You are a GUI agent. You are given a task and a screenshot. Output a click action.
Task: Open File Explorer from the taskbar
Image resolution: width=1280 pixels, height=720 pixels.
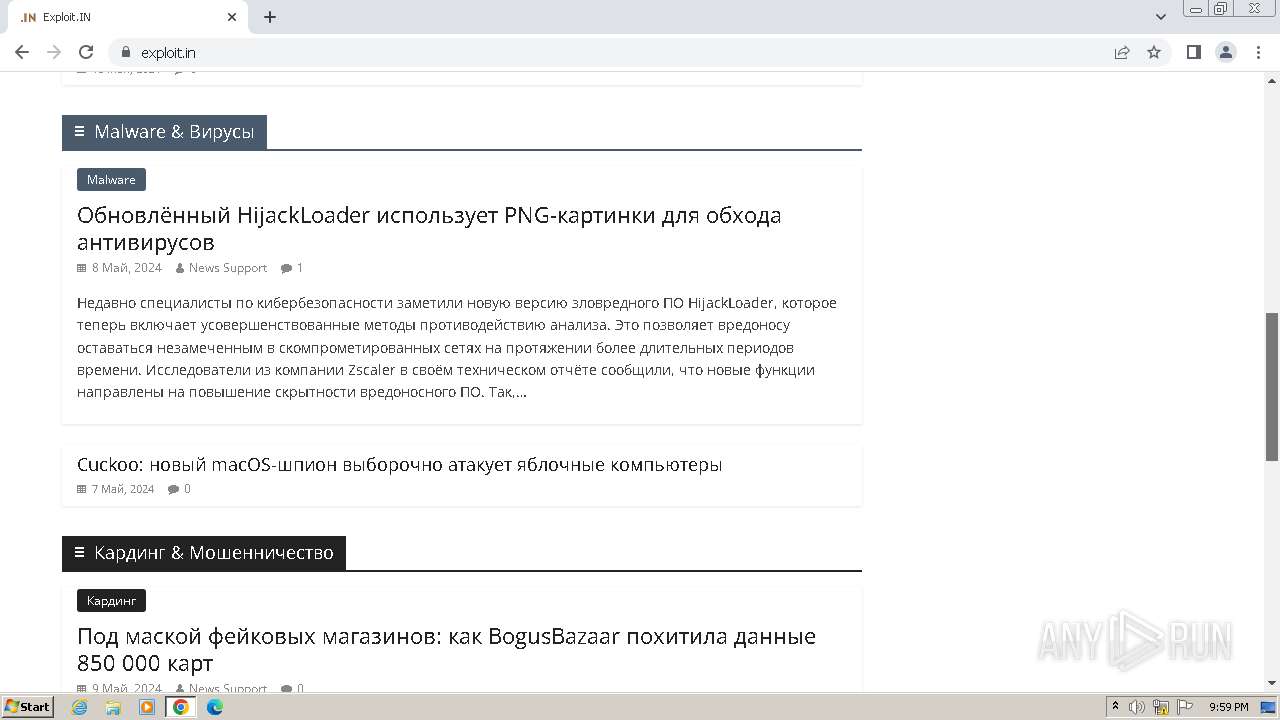pyautogui.click(x=113, y=707)
